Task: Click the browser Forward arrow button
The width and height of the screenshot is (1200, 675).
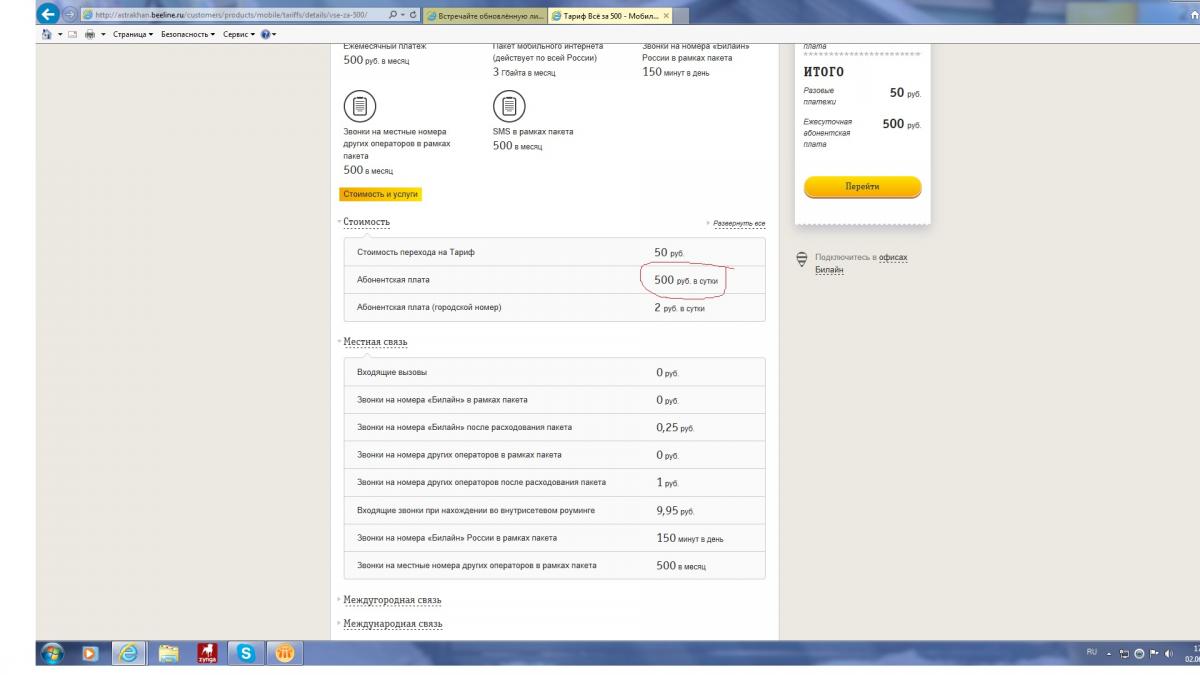Action: 69,14
